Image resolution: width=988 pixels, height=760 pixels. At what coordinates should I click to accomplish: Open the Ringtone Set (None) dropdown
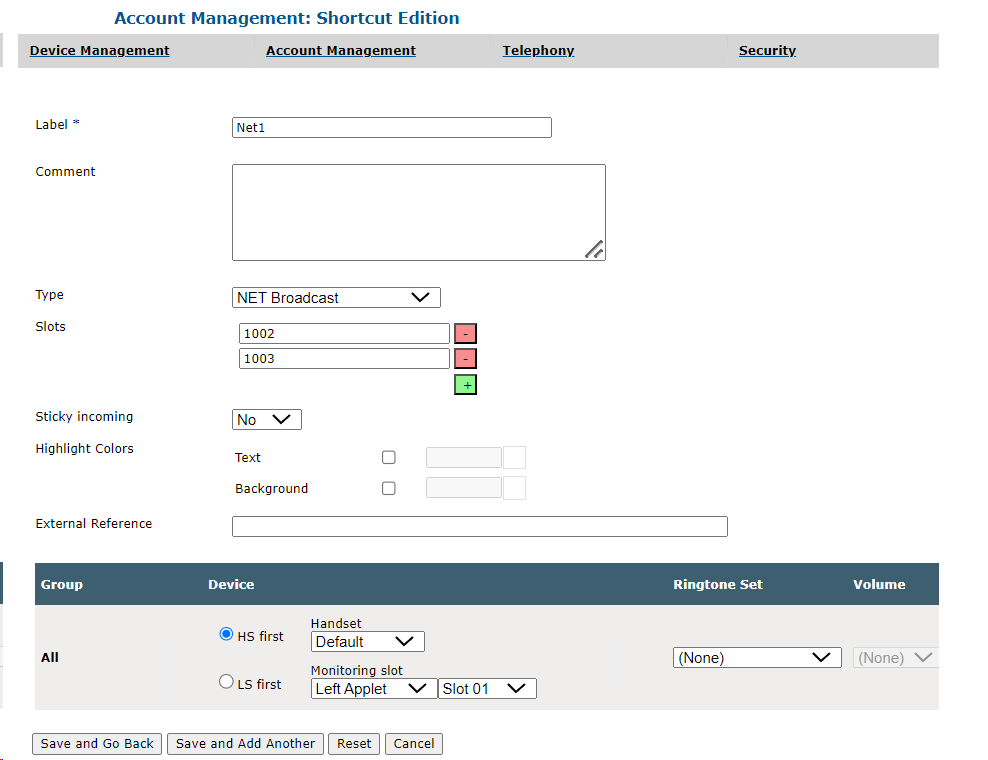pos(757,657)
